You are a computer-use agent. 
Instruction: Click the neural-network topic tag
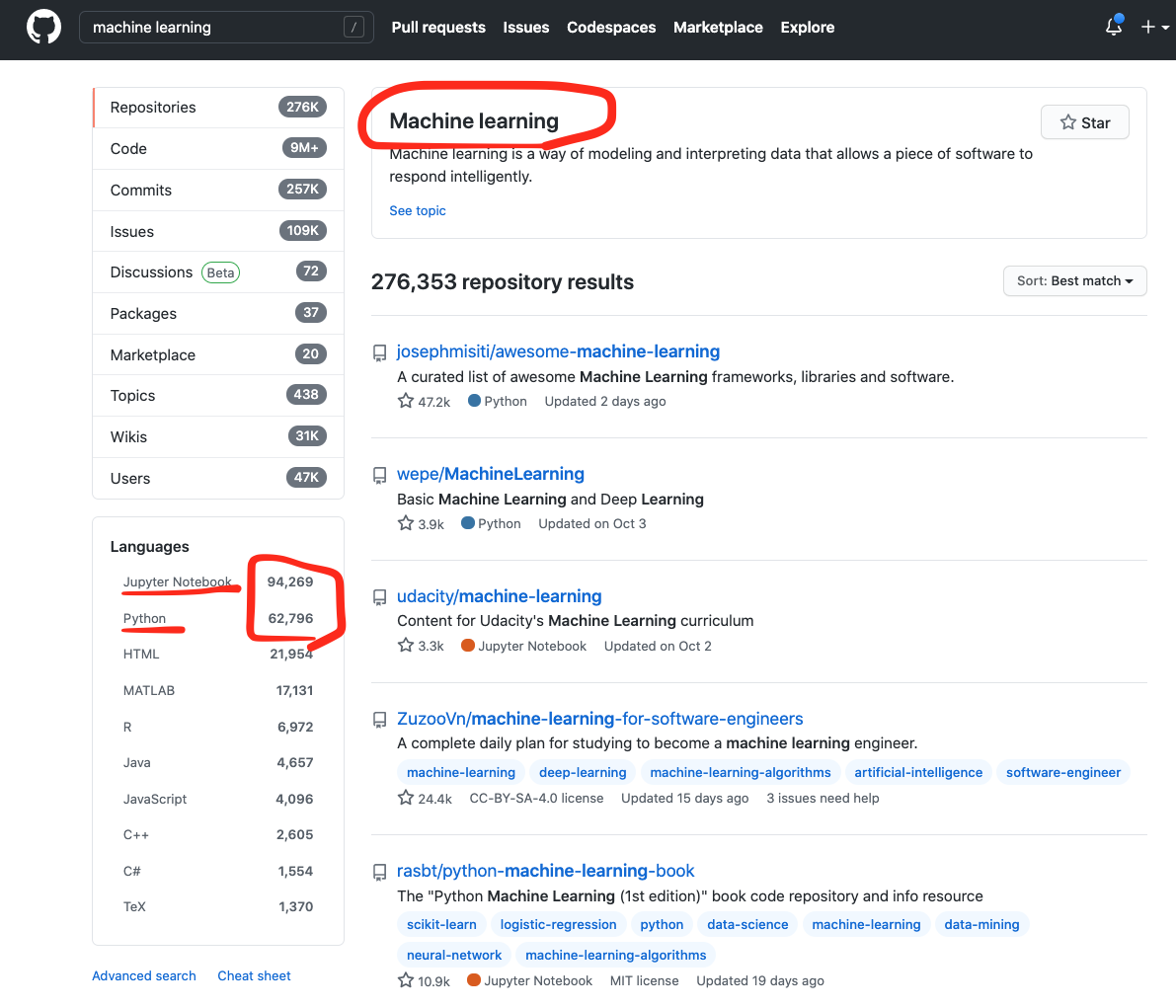[x=454, y=955]
